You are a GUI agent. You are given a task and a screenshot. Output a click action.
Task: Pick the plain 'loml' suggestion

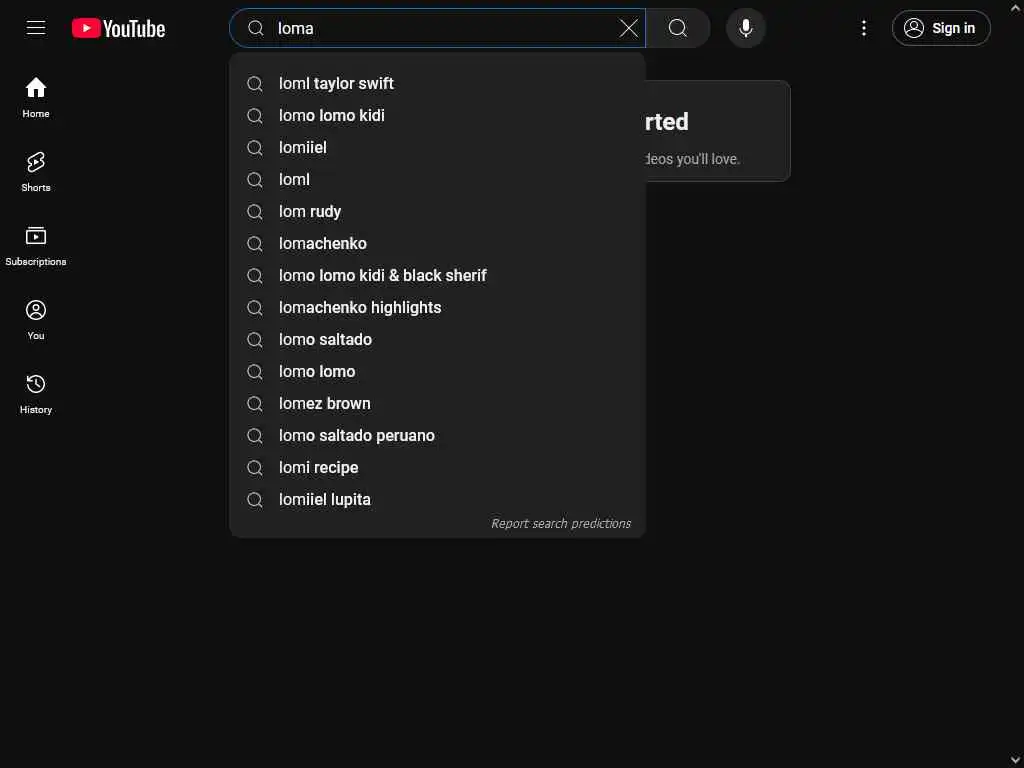click(438, 180)
